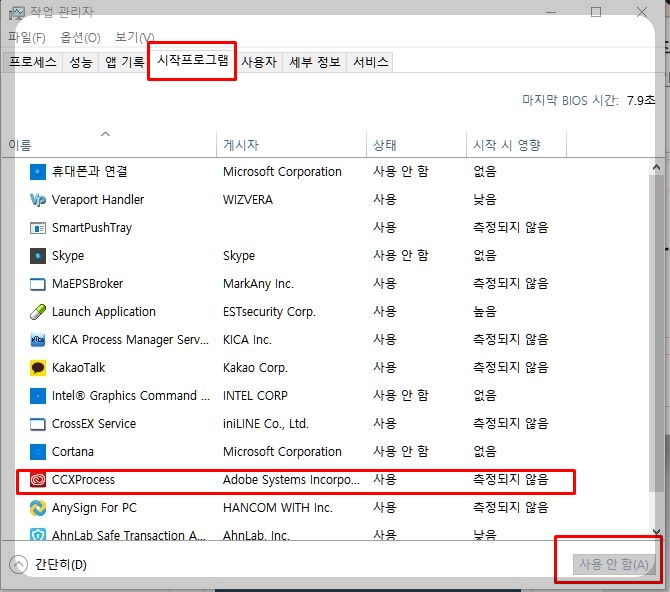The width and height of the screenshot is (670, 592).
Task: Click 사용 안 함 status in Skype row
Action: click(400, 256)
